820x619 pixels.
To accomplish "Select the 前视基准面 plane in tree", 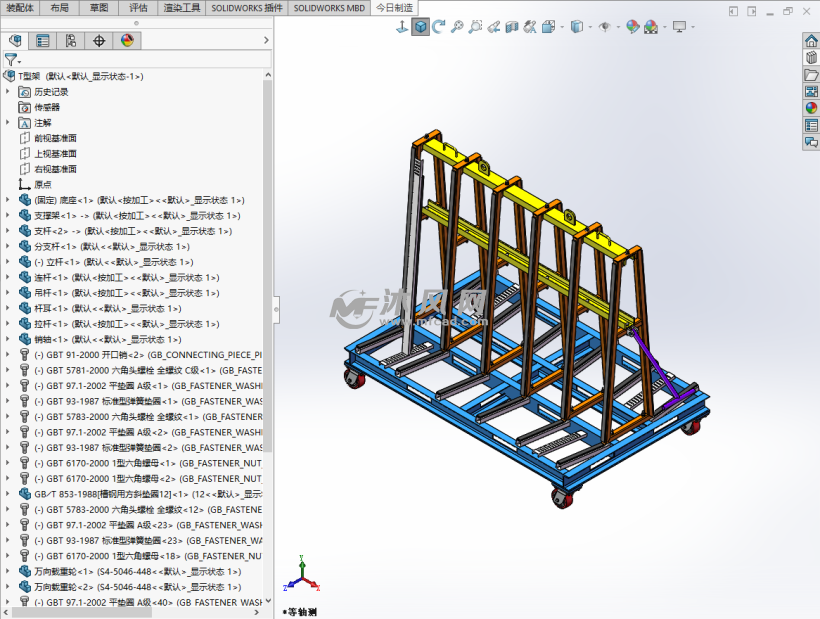I will point(55,138).
